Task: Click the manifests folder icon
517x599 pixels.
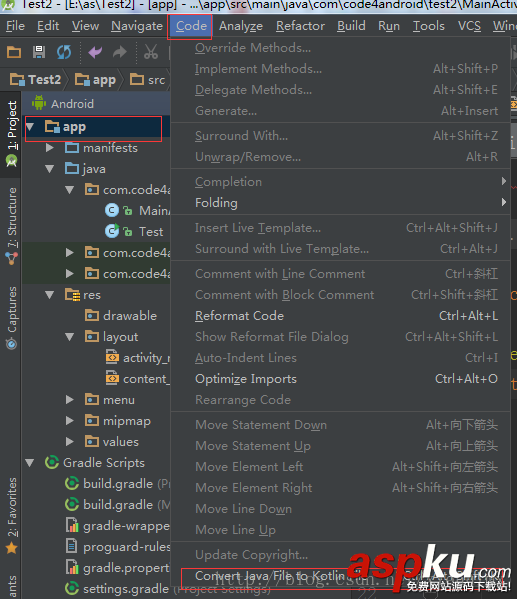Action: pos(72,147)
